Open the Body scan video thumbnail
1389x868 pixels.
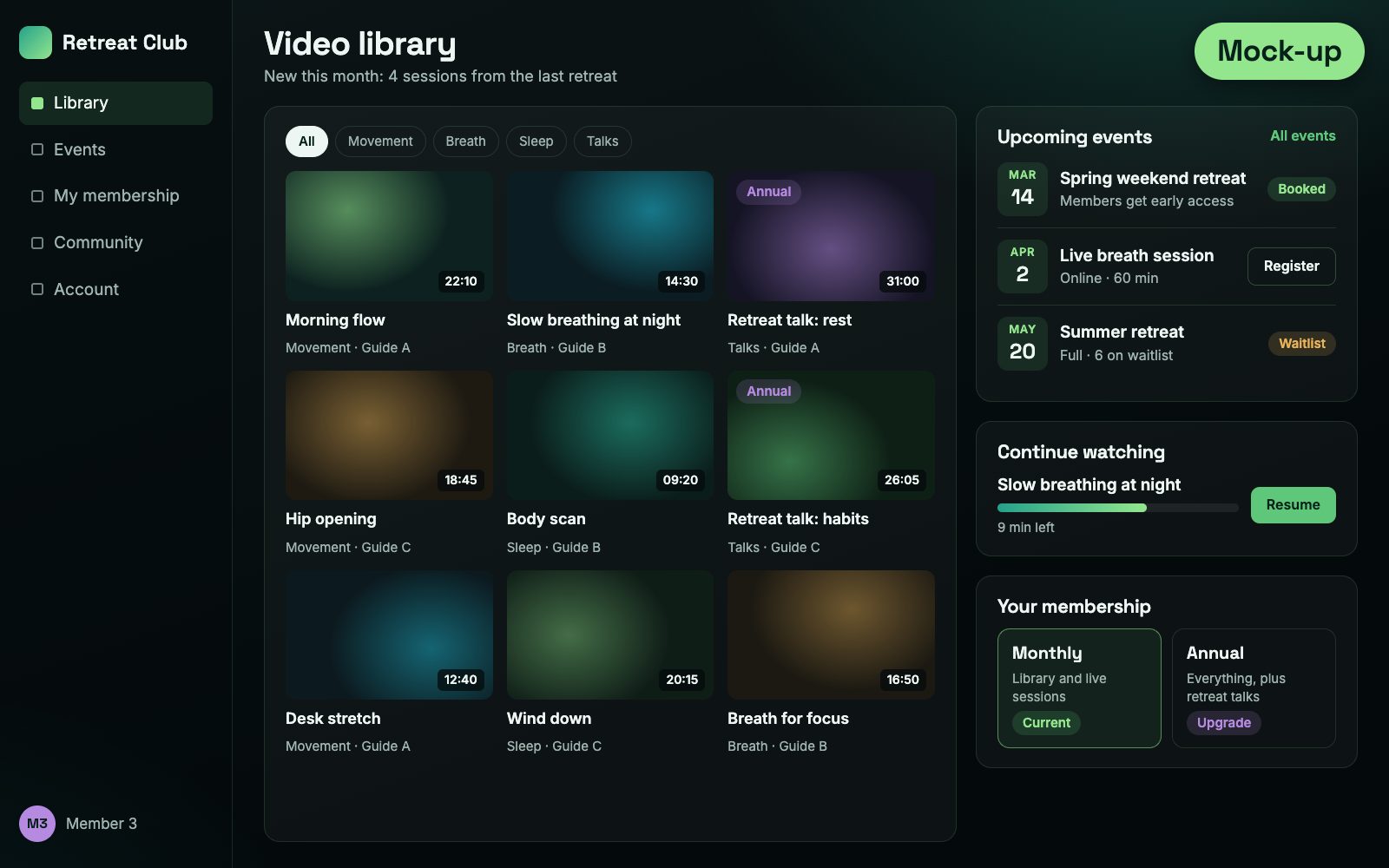(x=610, y=436)
